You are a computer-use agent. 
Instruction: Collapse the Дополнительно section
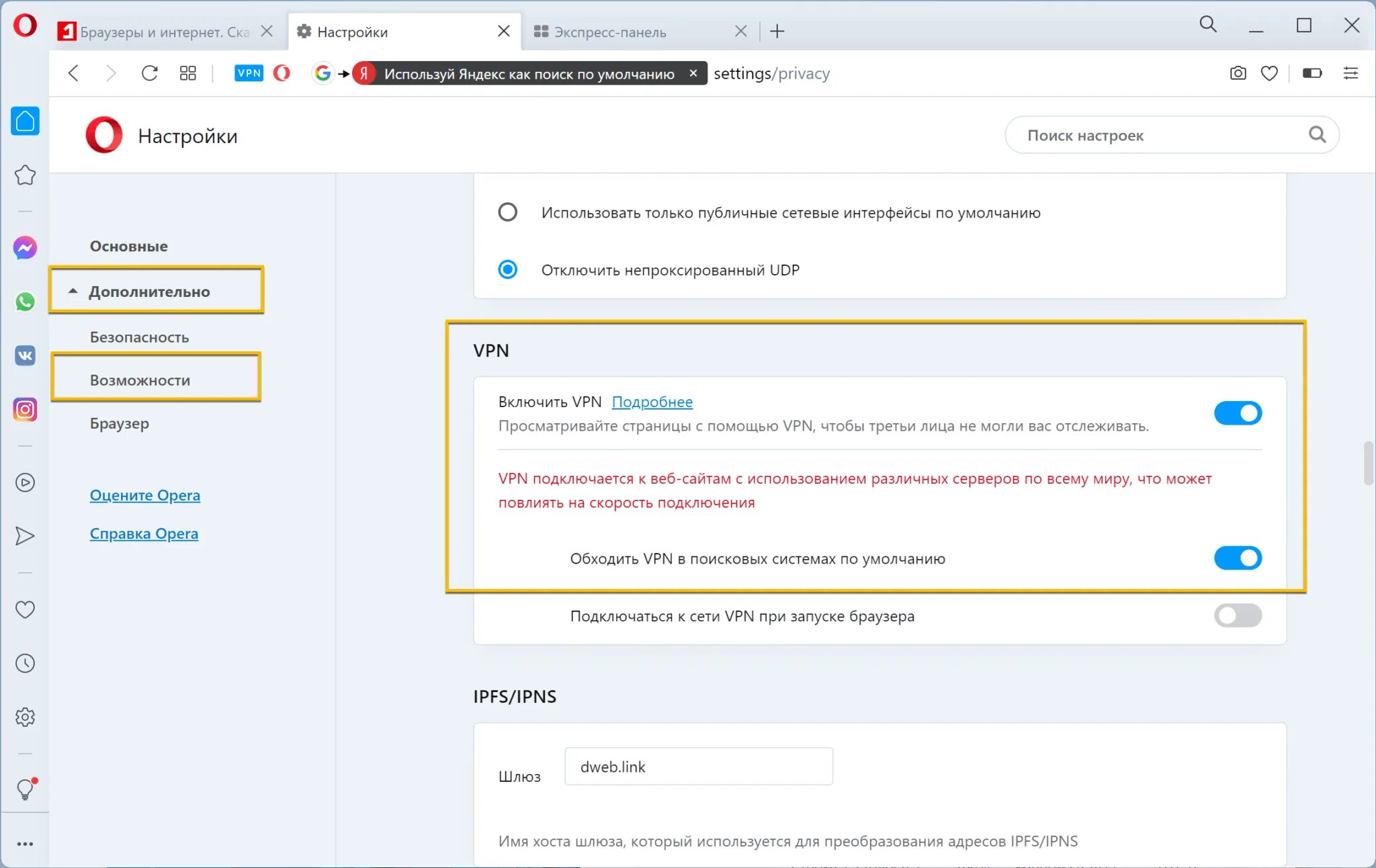pos(149,292)
